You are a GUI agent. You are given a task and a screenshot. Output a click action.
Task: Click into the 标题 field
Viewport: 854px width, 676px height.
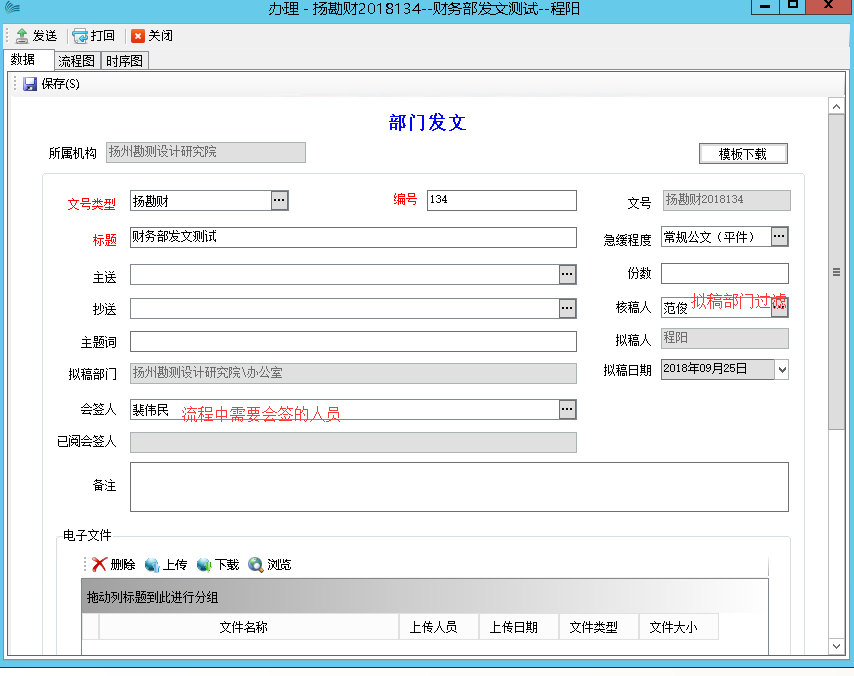click(353, 237)
